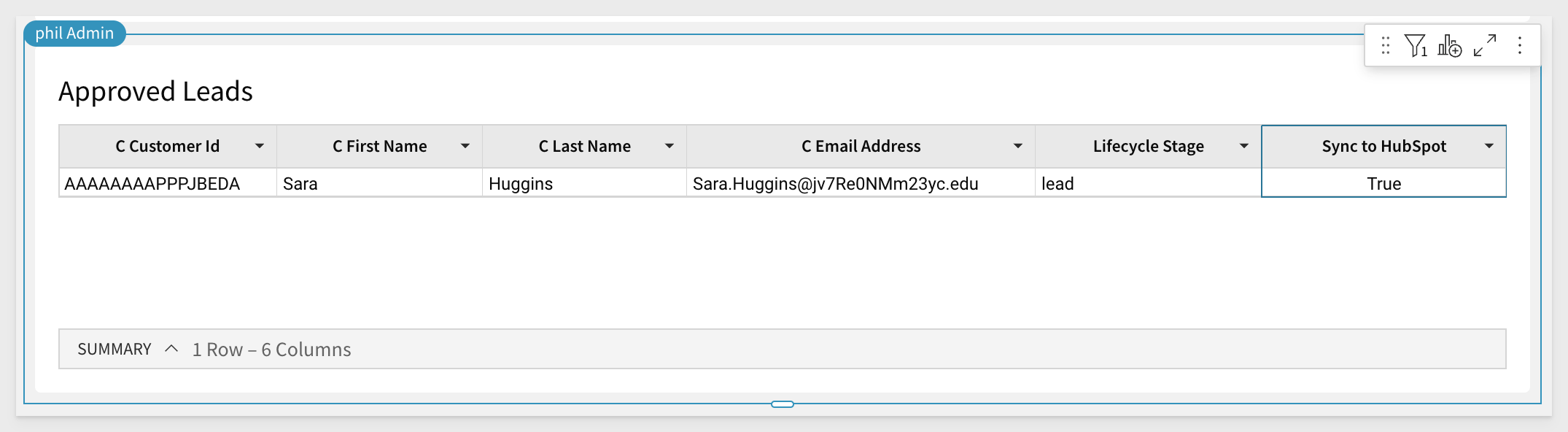
Task: Collapse the SUMMARY bar chevron
Action: (x=171, y=349)
